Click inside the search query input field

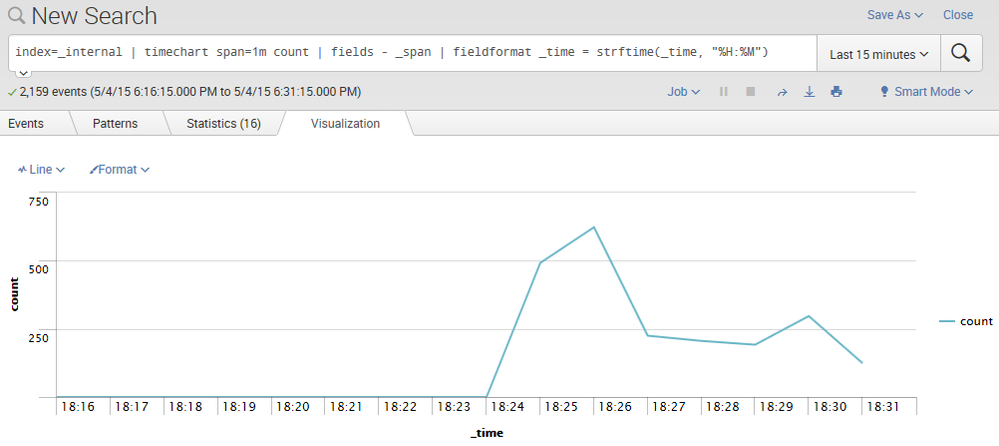coord(410,52)
